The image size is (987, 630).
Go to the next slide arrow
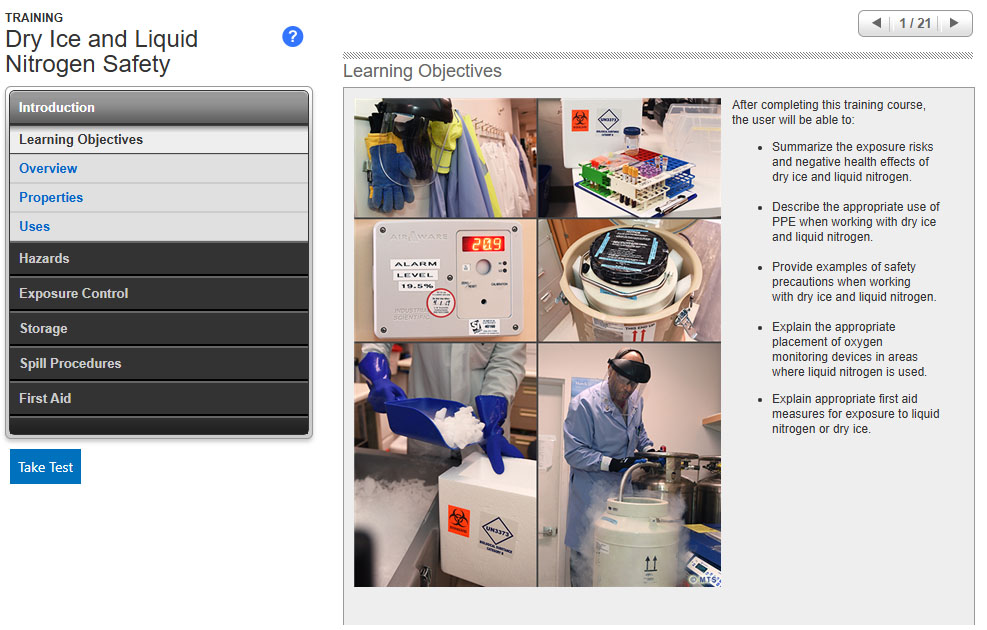(954, 23)
